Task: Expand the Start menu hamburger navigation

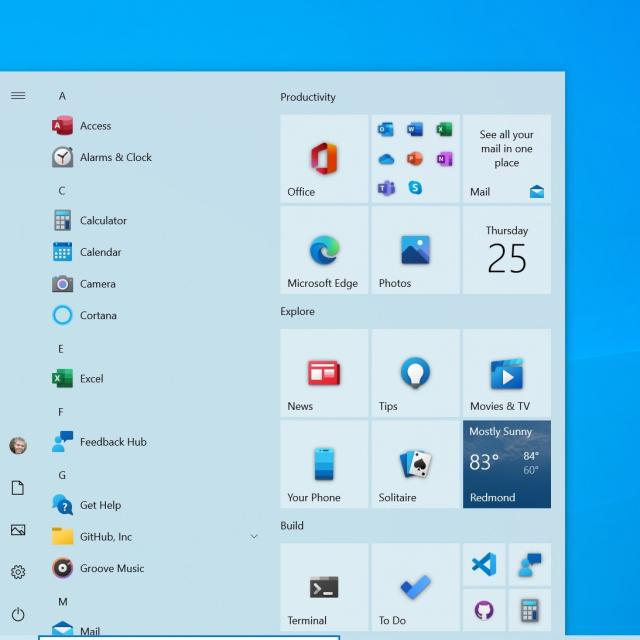Action: [18, 96]
